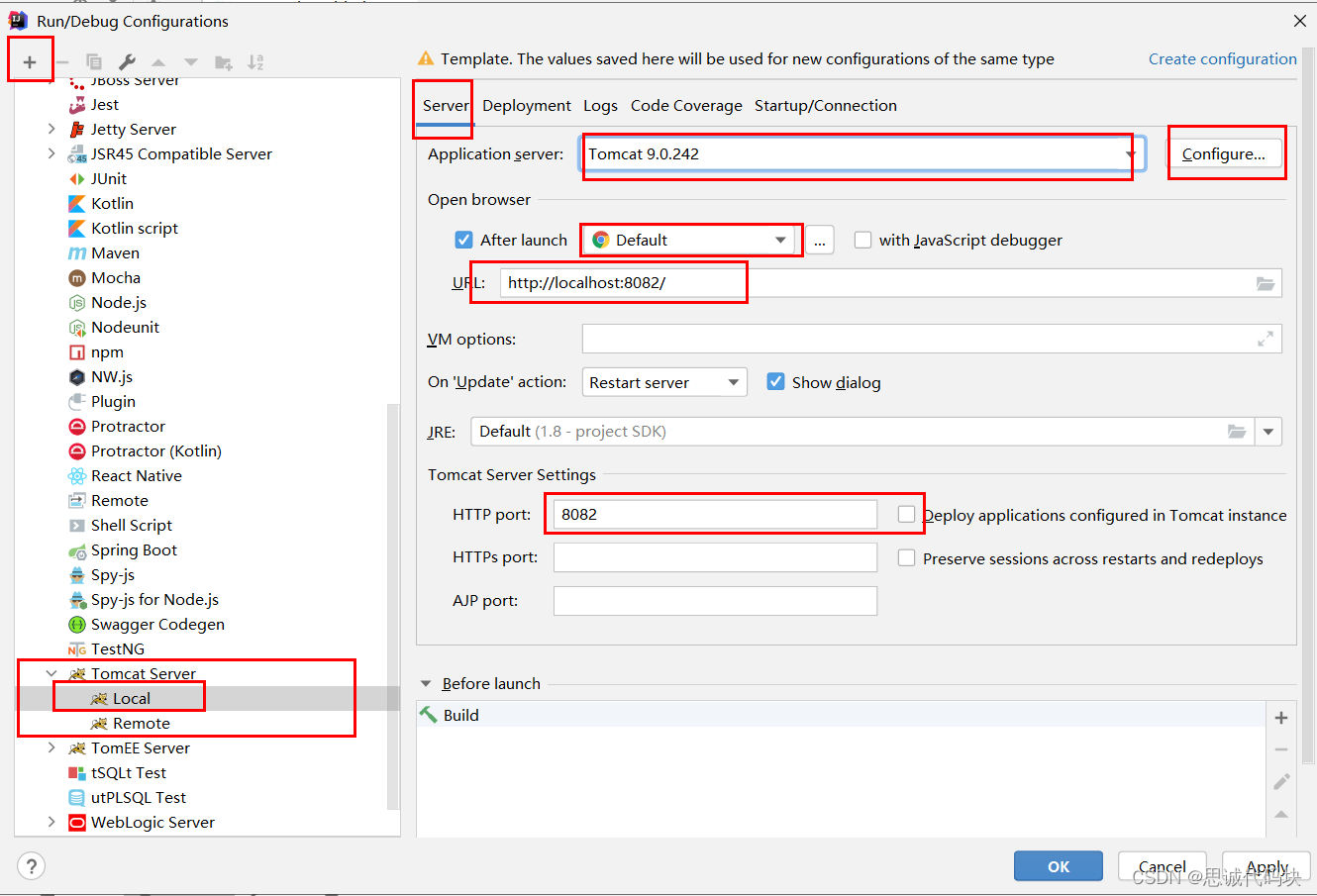
Task: Open help question mark icon
Action: [32, 866]
